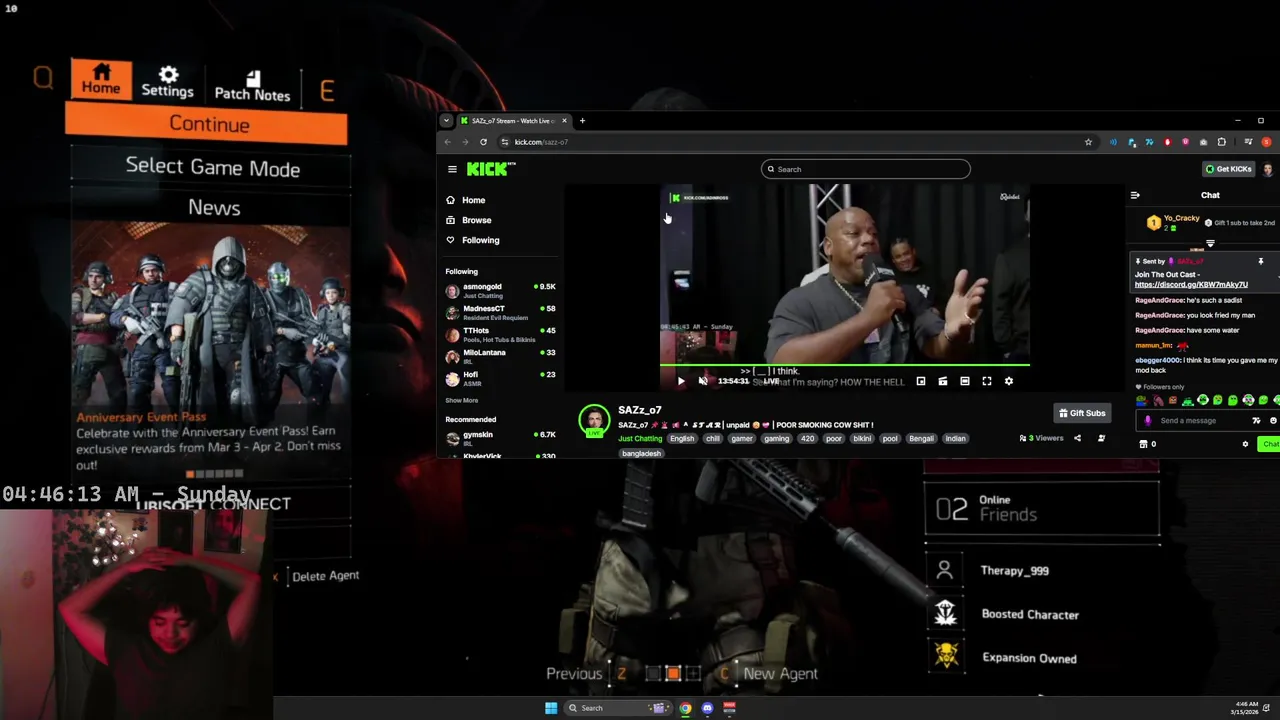Open MiloLantana channel in Following list

[501, 356]
